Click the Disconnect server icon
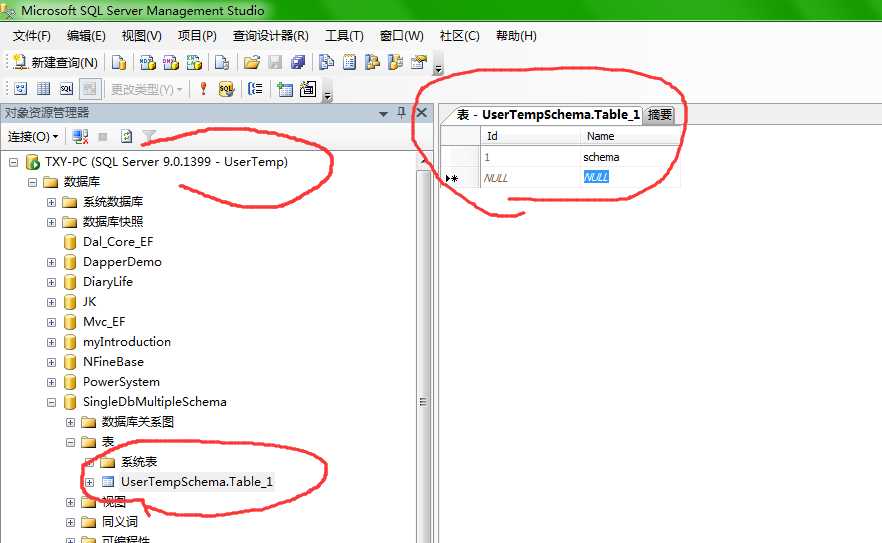This screenshot has width=882, height=543. tap(80, 137)
